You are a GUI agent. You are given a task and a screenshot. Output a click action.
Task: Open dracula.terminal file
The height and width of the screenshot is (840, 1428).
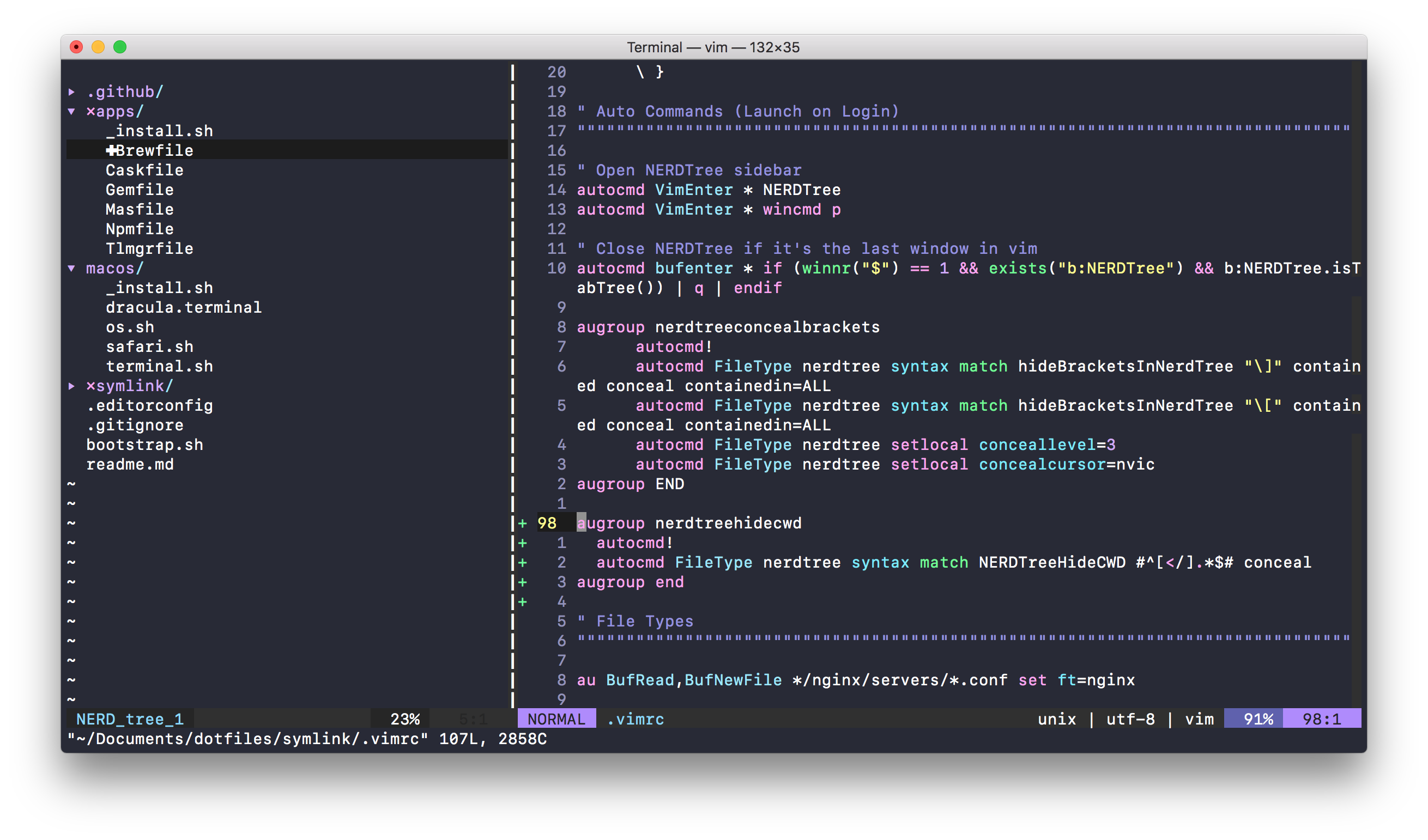(184, 307)
